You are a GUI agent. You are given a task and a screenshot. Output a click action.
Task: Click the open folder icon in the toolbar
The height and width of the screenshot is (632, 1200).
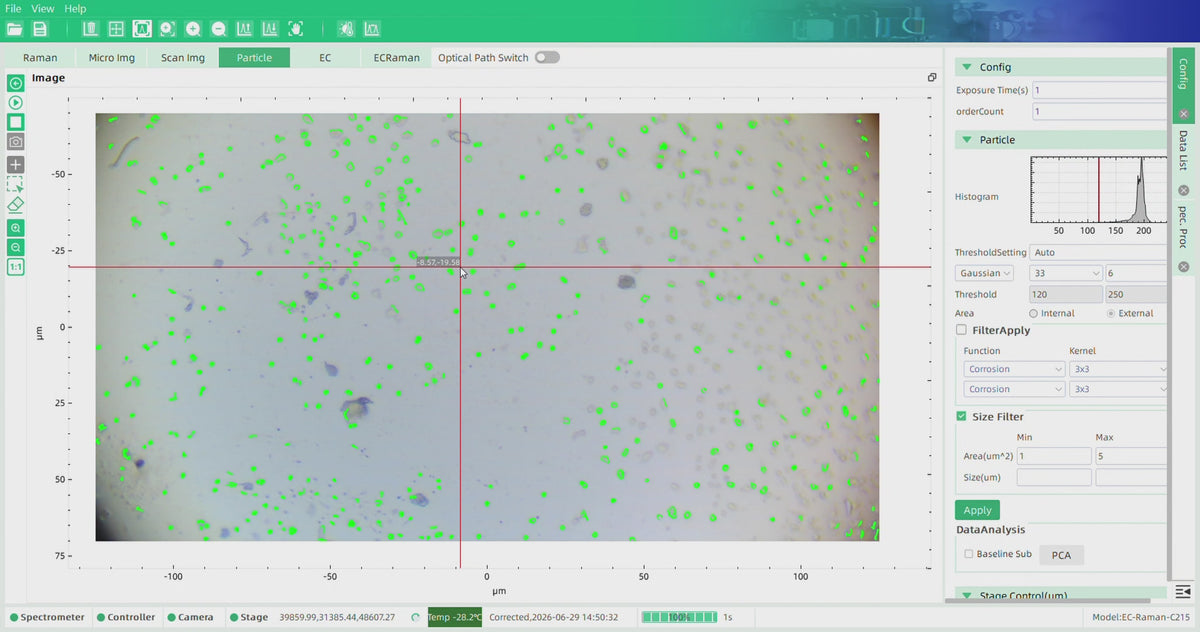14,29
